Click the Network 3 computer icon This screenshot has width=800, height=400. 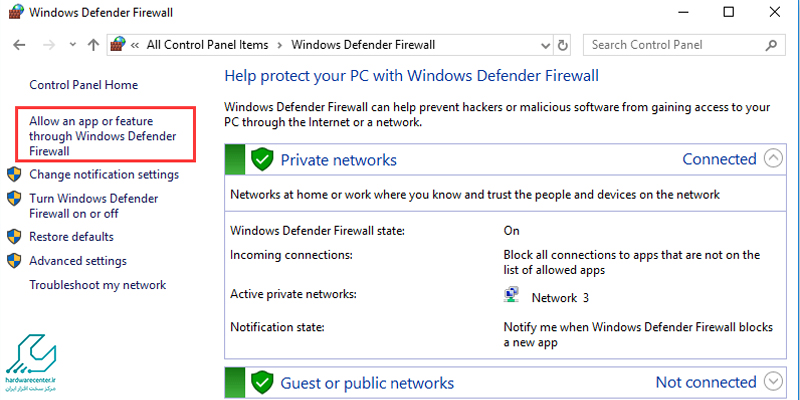pos(512,296)
